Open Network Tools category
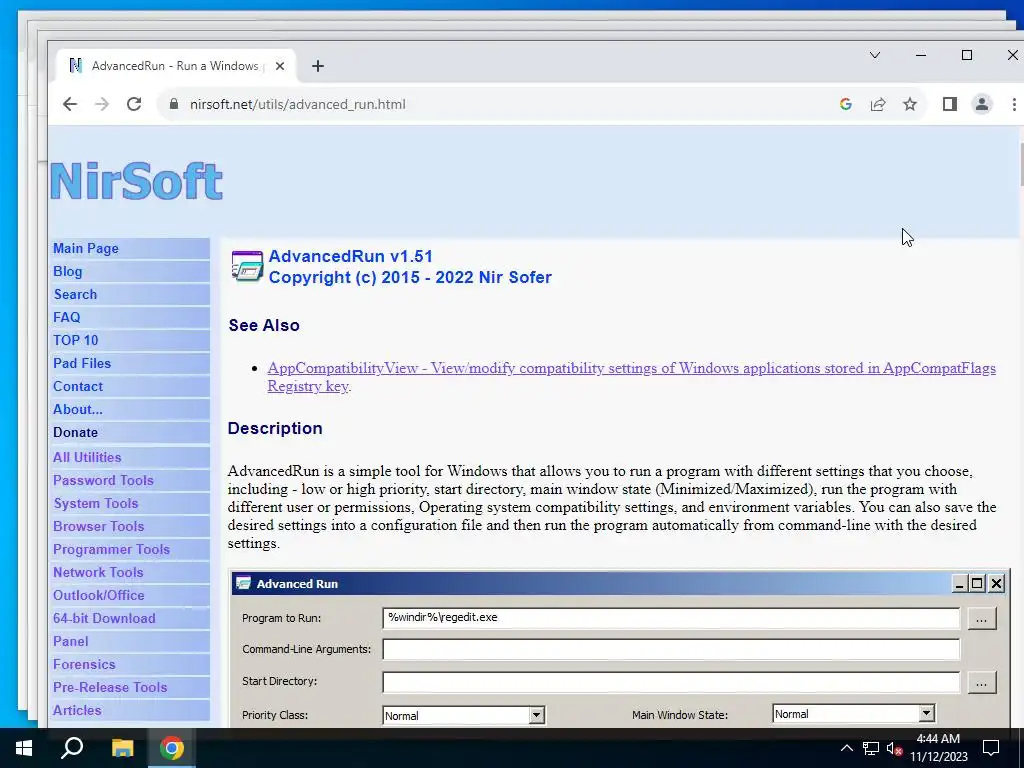The height and width of the screenshot is (768, 1024). pos(98,572)
